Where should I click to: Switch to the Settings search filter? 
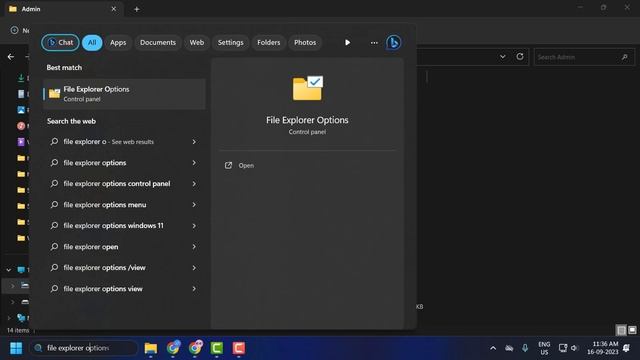230,42
